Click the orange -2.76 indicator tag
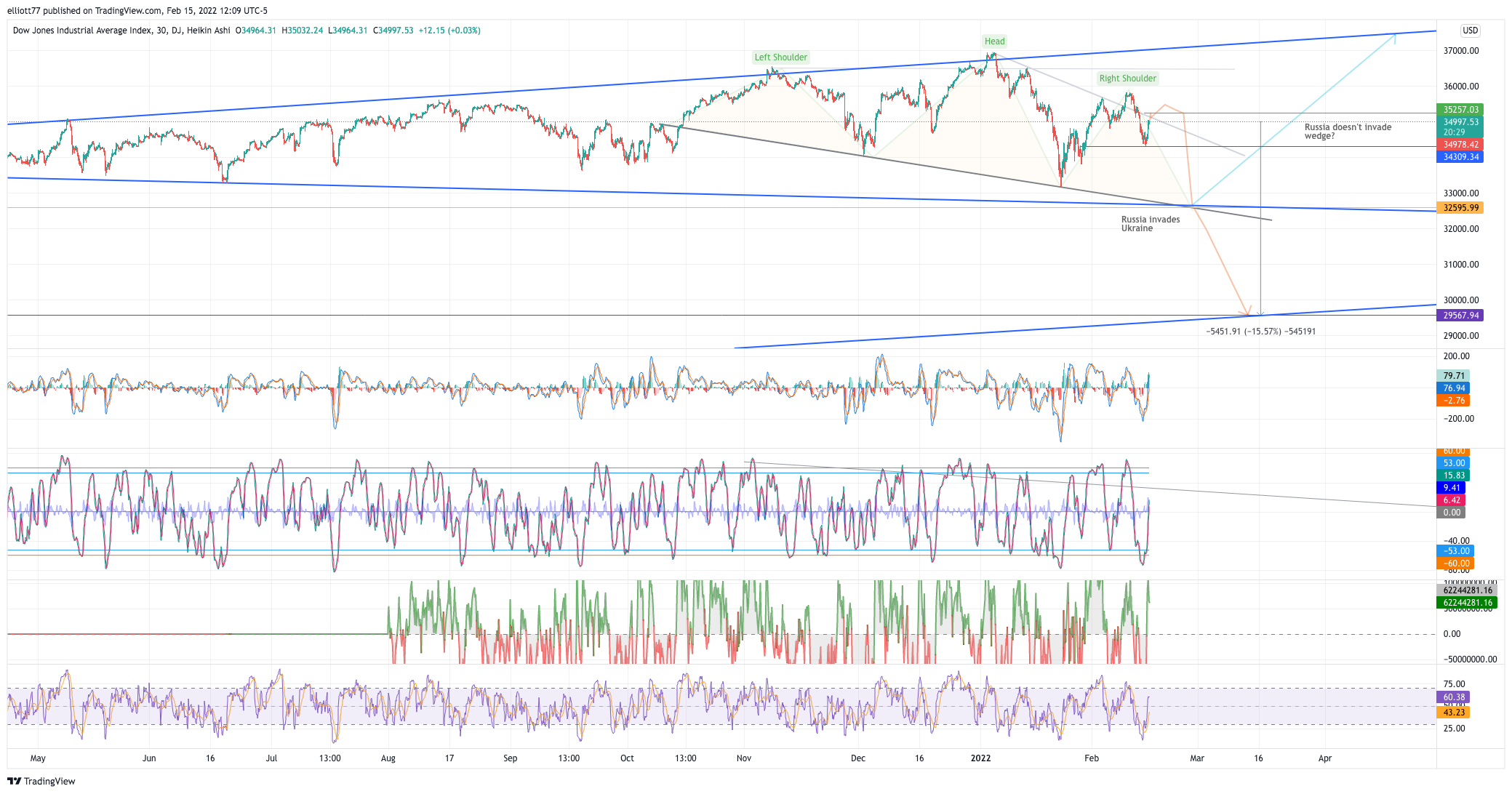Image resolution: width=1512 pixels, height=794 pixels. click(1453, 401)
